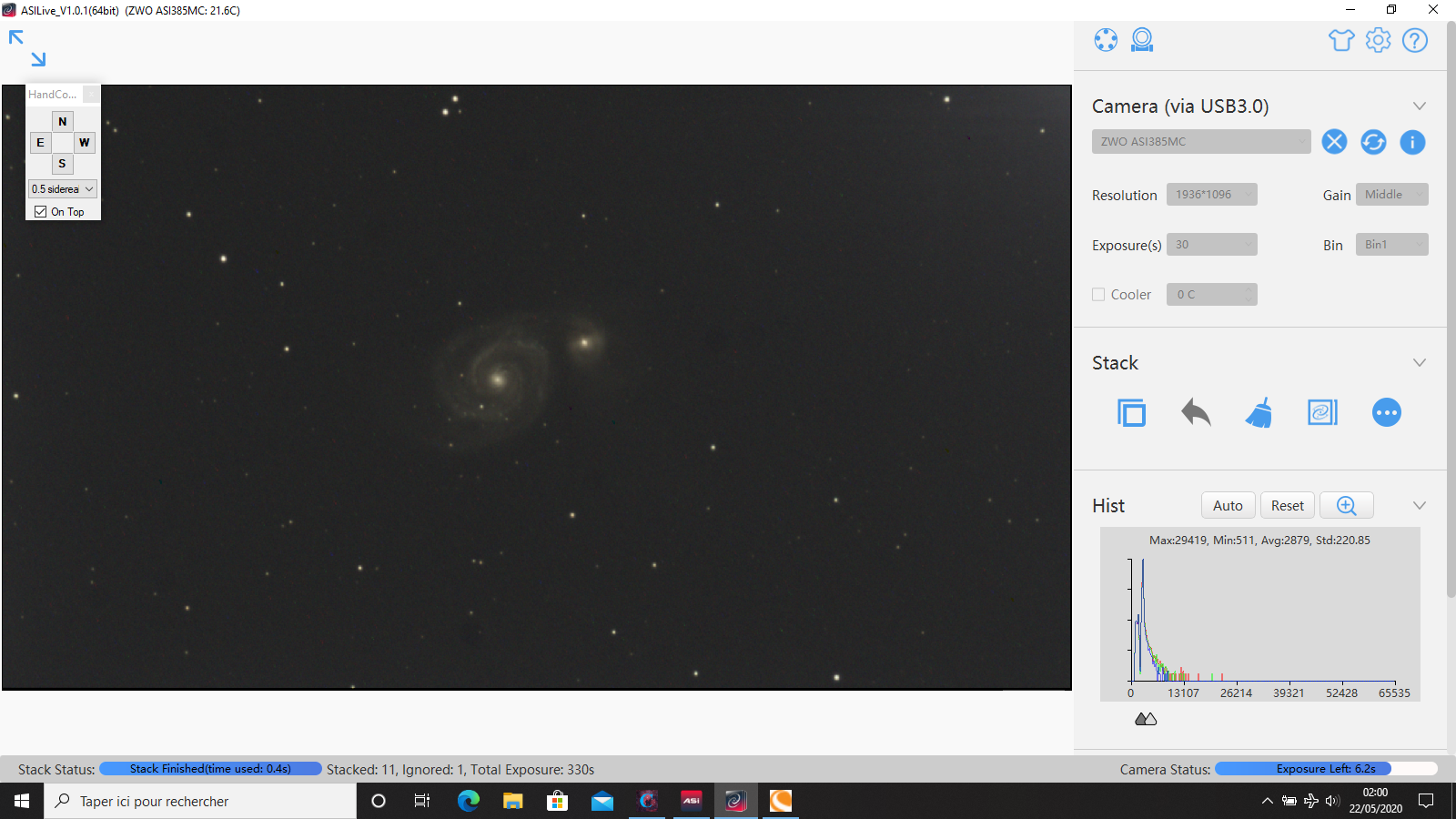This screenshot has height=819, width=1456.
Task: Open the orange crescent app on taskbar
Action: pyautogui.click(x=781, y=801)
